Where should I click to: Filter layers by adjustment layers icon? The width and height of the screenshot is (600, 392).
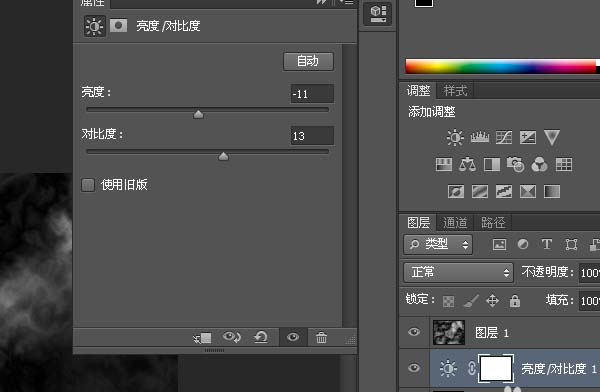pyautogui.click(x=523, y=244)
